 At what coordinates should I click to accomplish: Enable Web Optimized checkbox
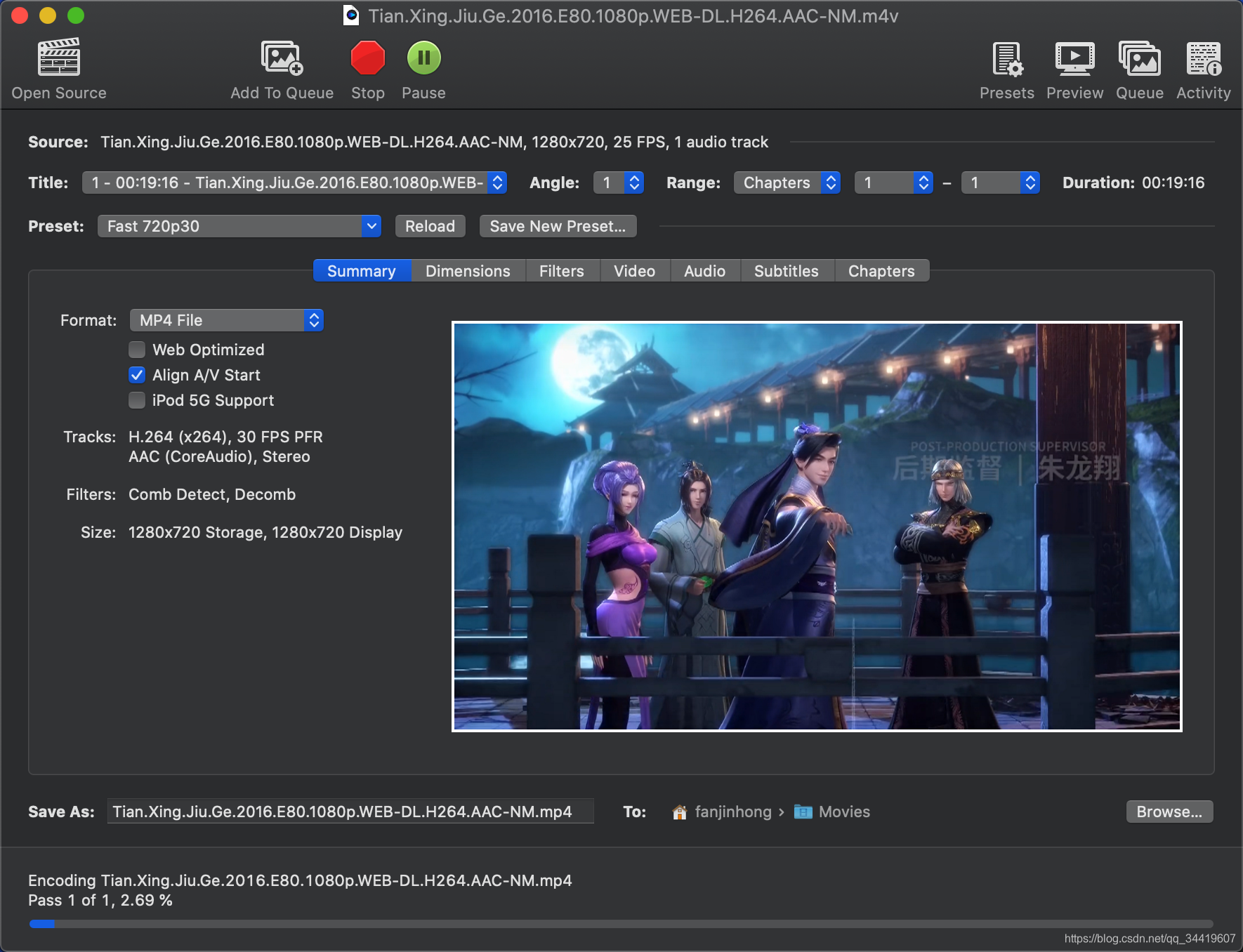[137, 350]
